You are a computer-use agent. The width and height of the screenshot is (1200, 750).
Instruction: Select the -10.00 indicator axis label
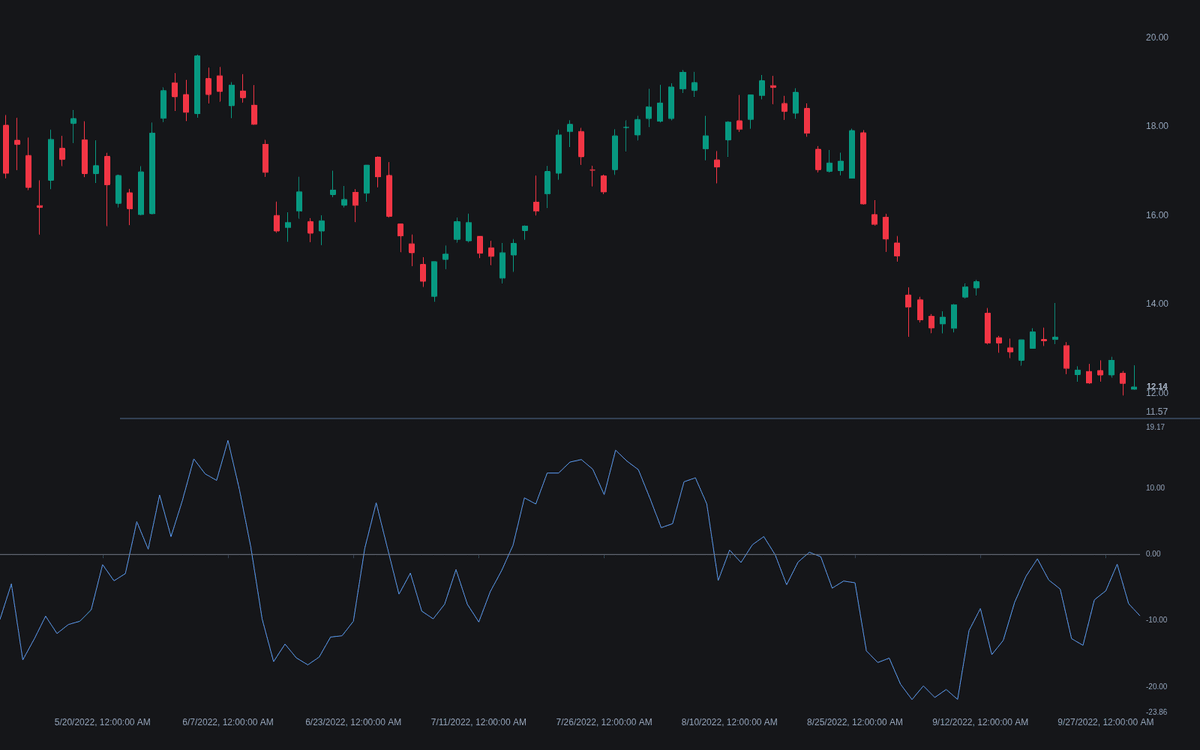tap(1155, 620)
